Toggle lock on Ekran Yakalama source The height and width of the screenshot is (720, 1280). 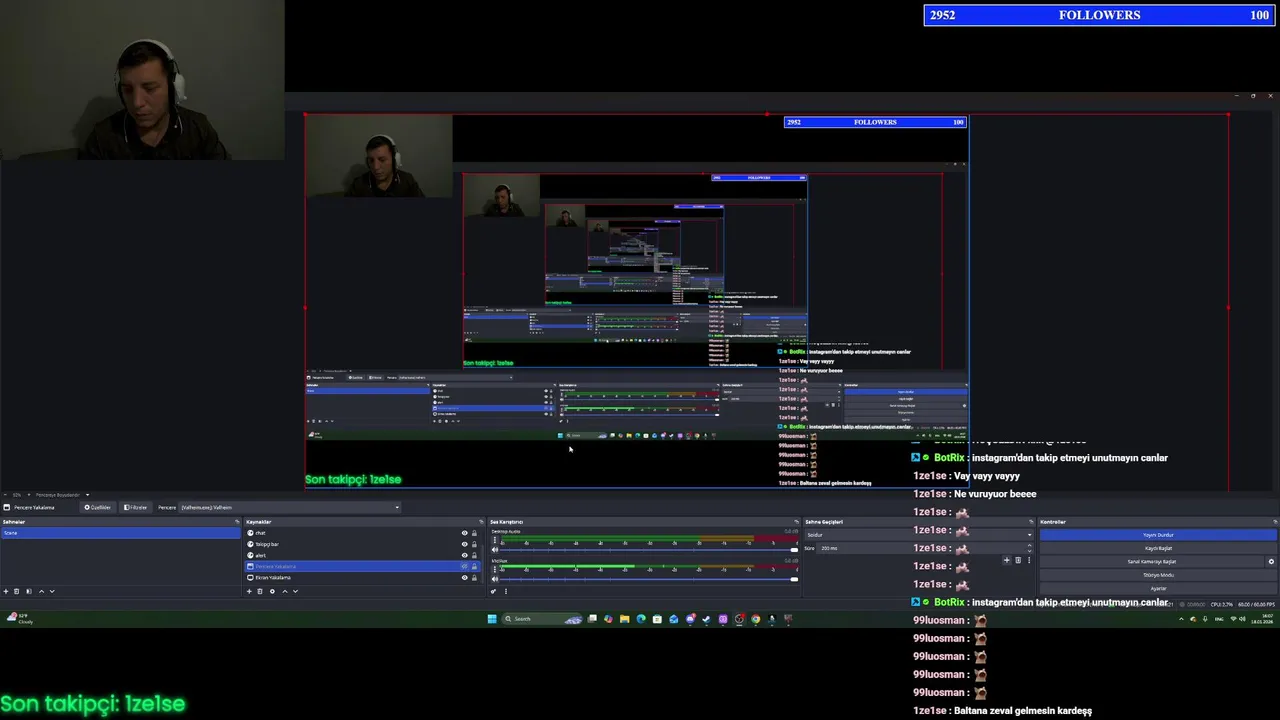point(474,577)
